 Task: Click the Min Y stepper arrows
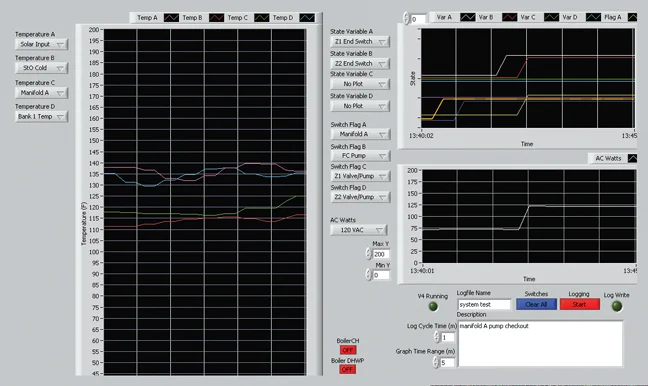coord(369,274)
